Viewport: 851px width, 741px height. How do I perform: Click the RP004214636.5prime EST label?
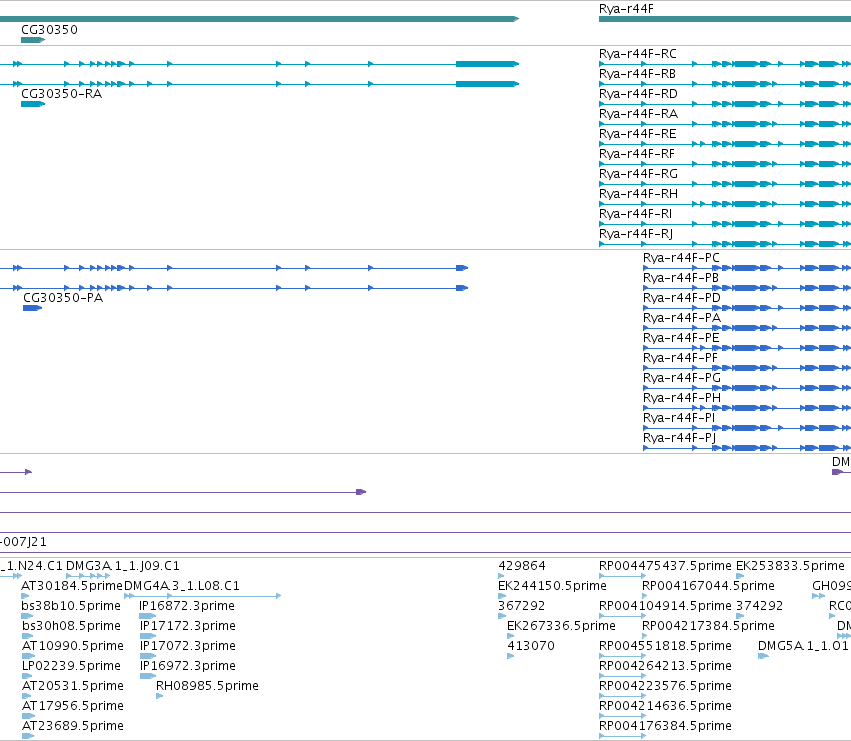point(665,706)
